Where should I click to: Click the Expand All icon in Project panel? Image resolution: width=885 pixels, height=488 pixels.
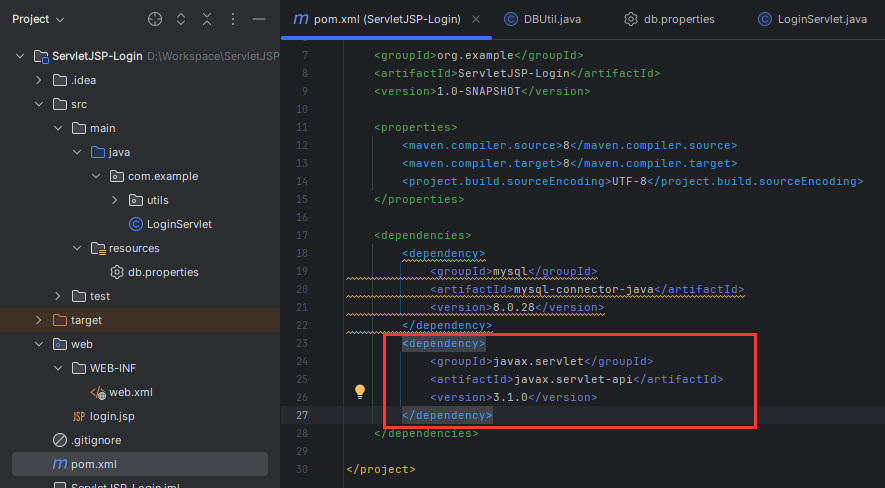coord(181,19)
